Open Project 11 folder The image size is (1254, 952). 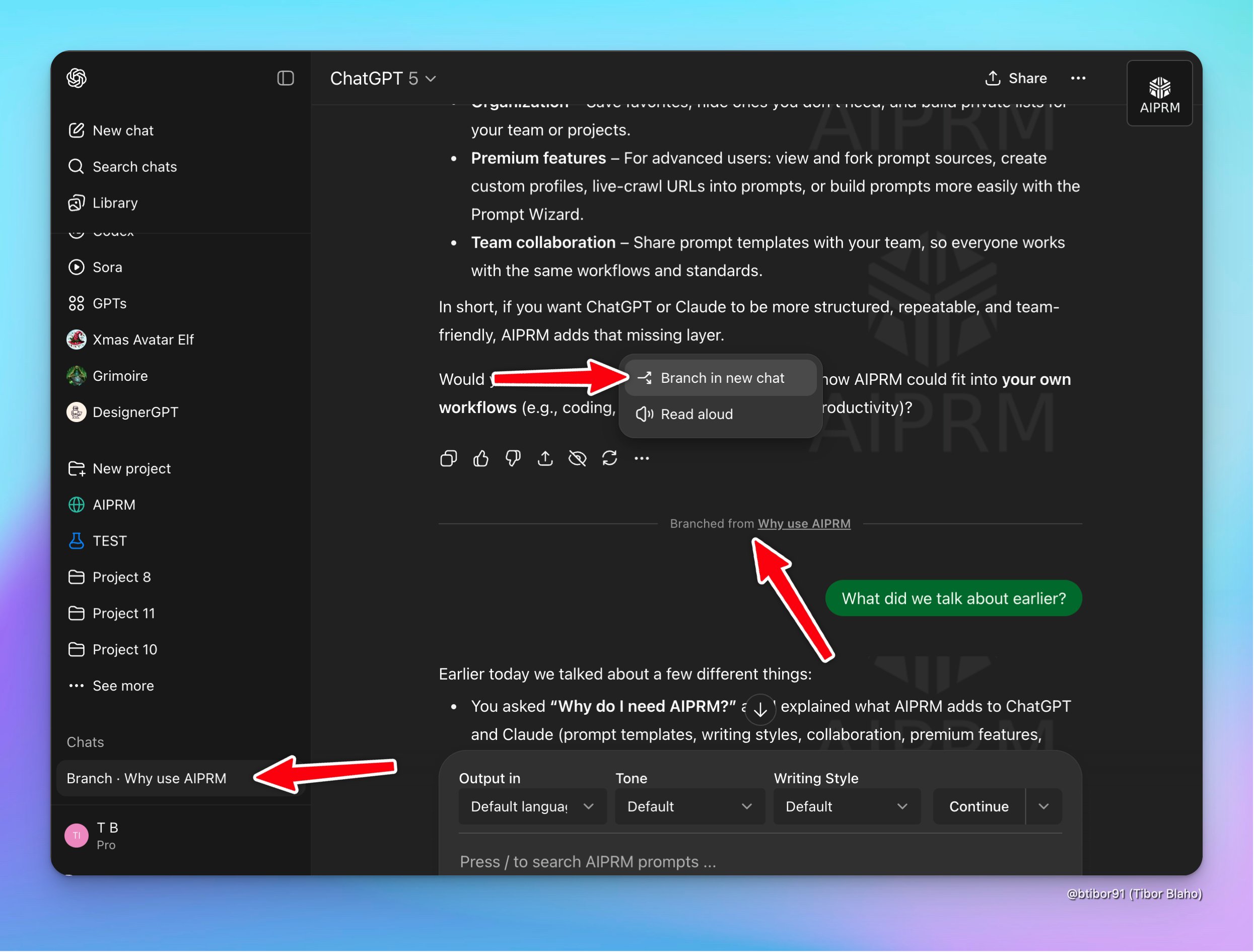click(111, 614)
